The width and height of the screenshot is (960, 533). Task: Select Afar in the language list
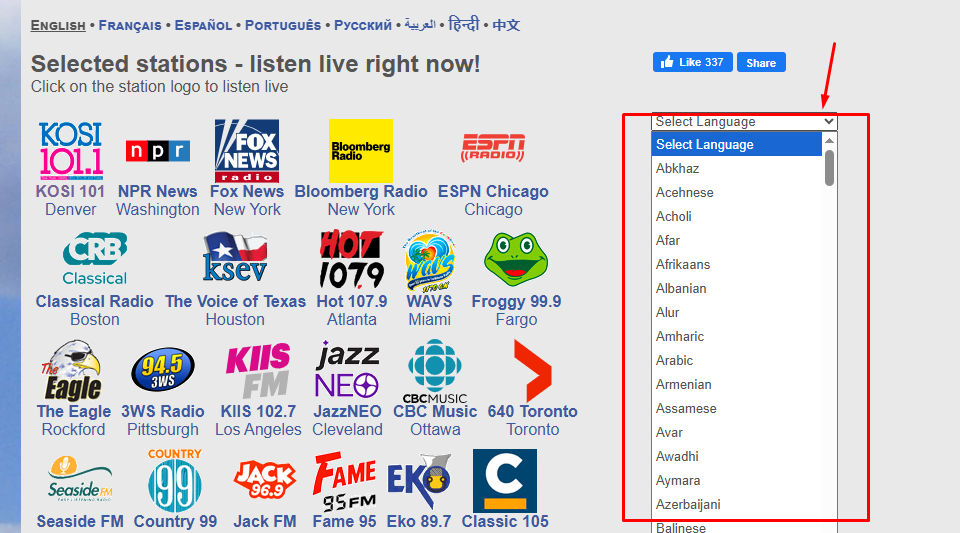click(x=737, y=240)
